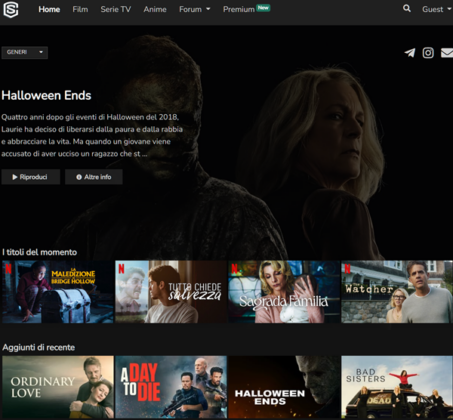Open The Watcher series thumbnail

click(397, 292)
